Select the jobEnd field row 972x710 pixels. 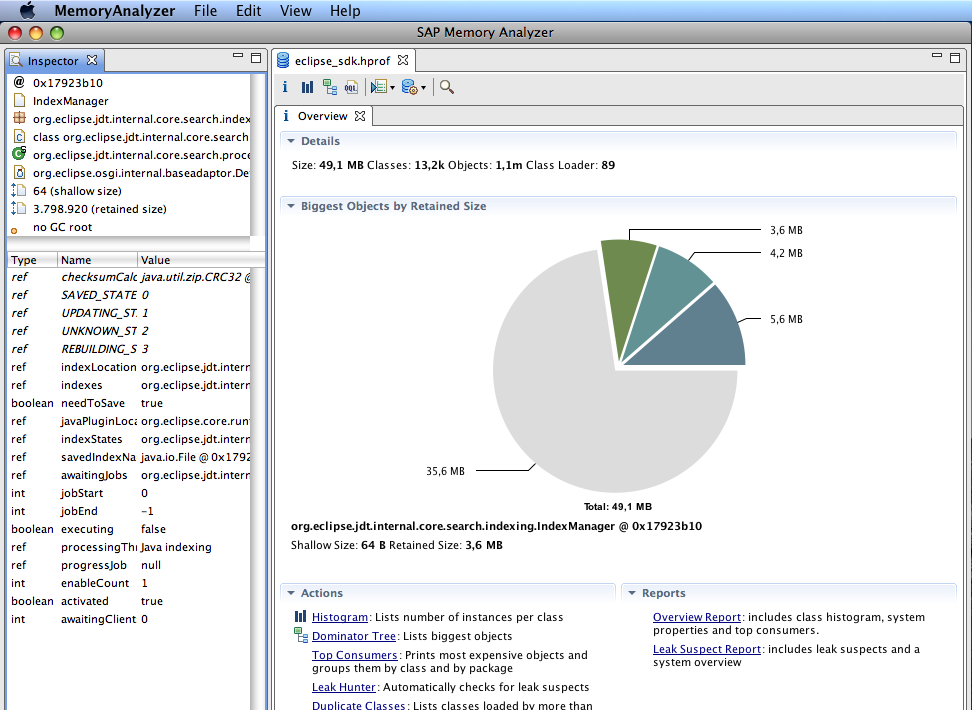129,511
